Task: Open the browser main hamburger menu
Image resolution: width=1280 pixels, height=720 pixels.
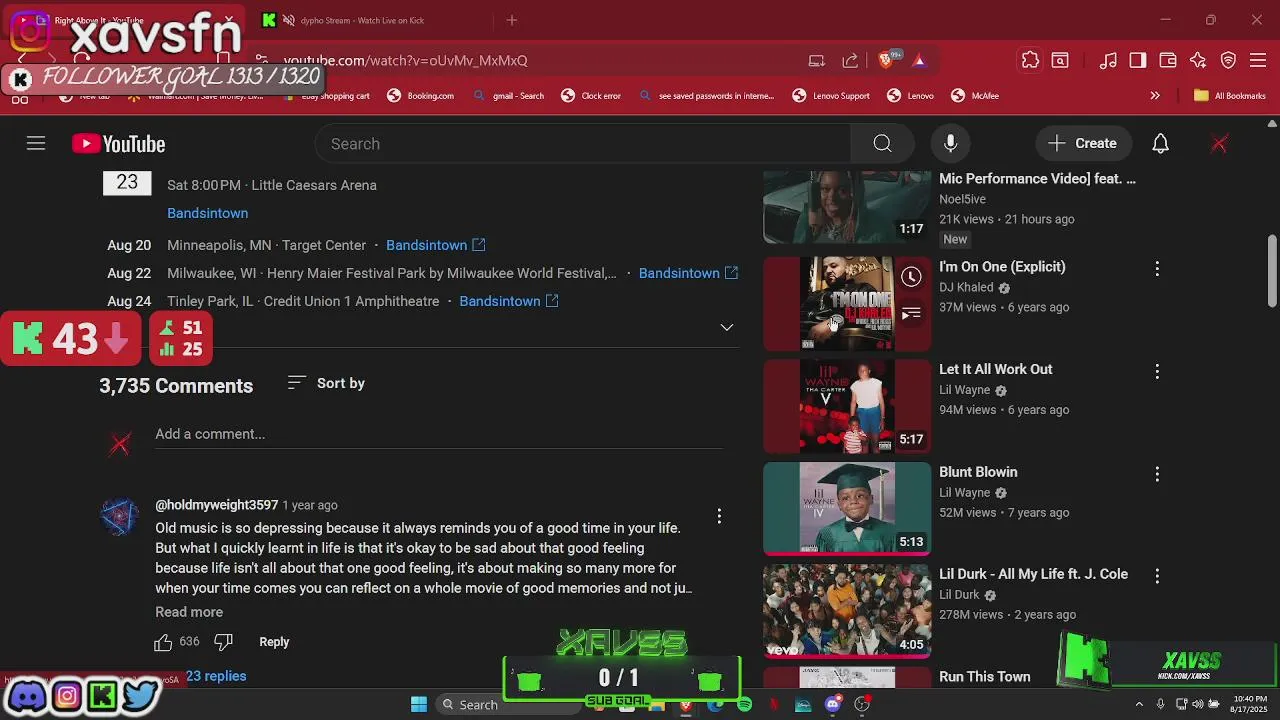Action: (1259, 60)
